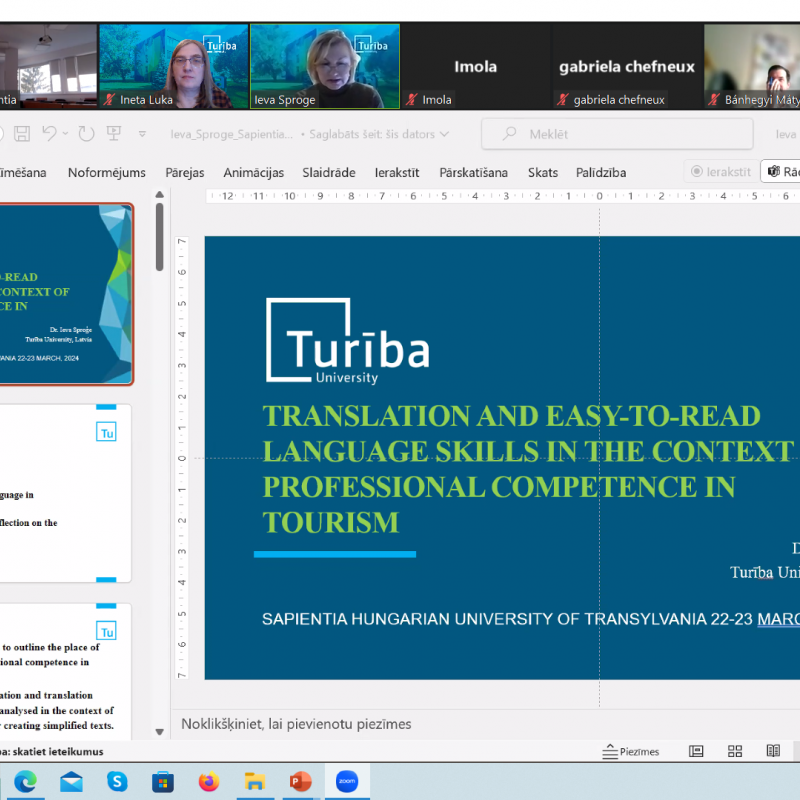This screenshot has height=800, width=800.
Task: Click the muted microphone icon by Ineta Luka
Action: (x=108, y=99)
